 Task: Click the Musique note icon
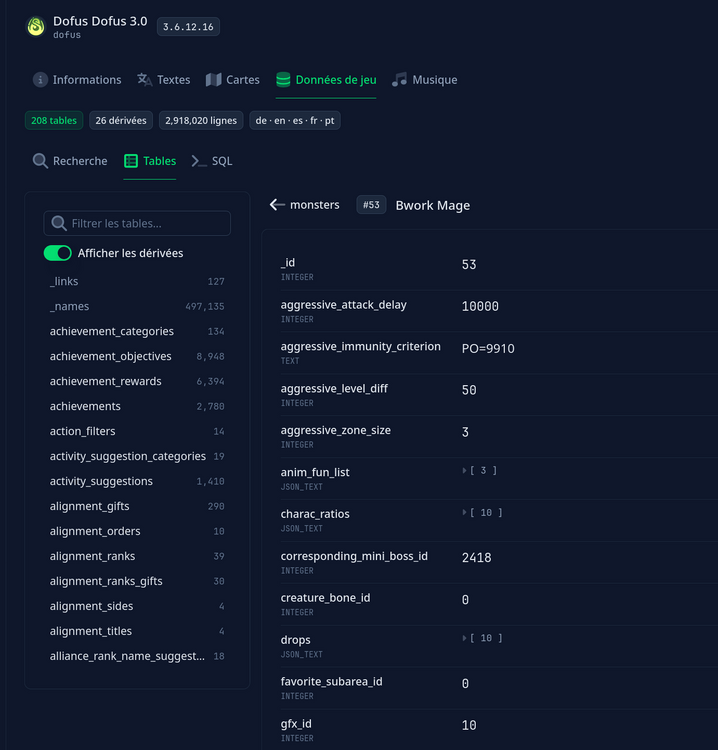399,80
